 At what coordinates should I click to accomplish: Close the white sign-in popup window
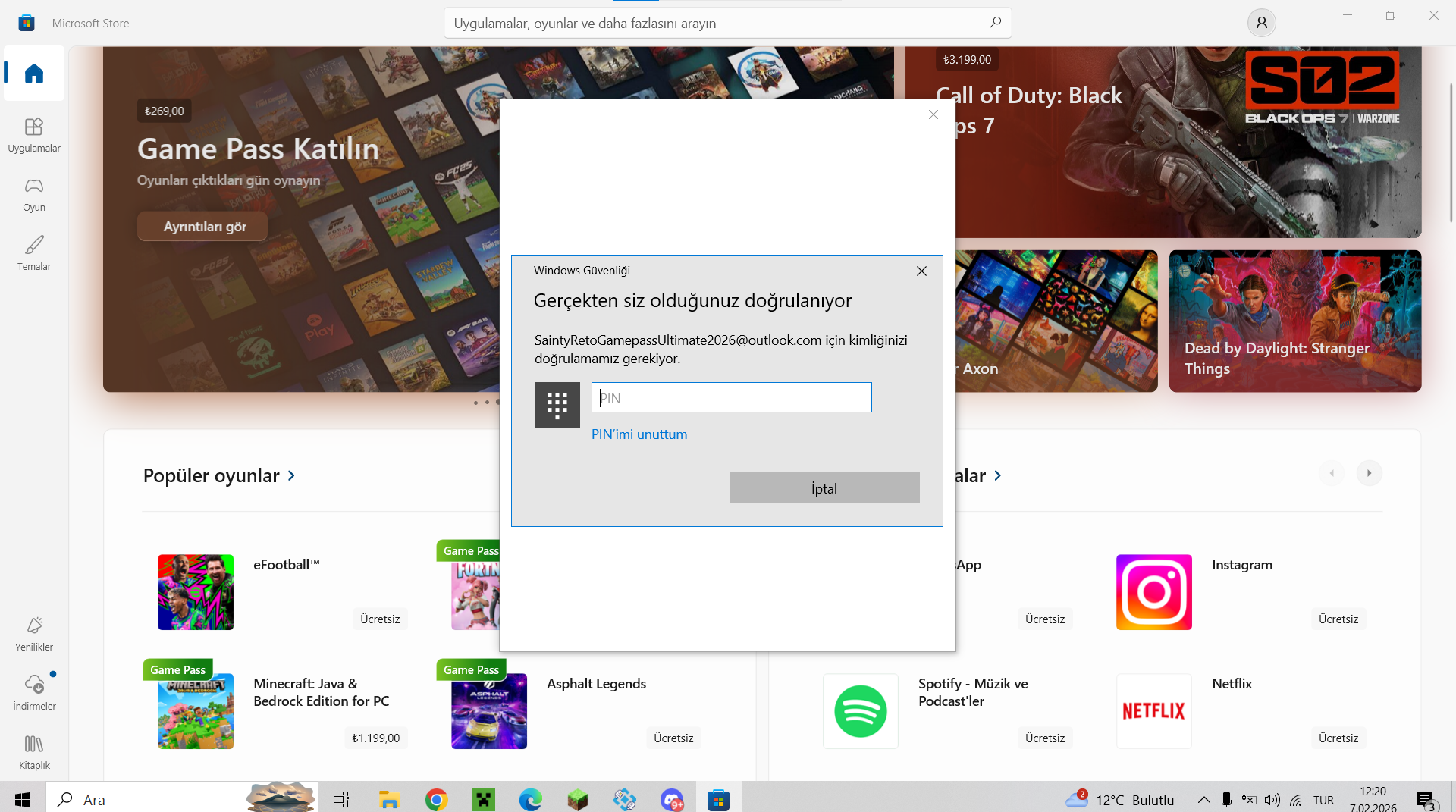pyautogui.click(x=934, y=114)
